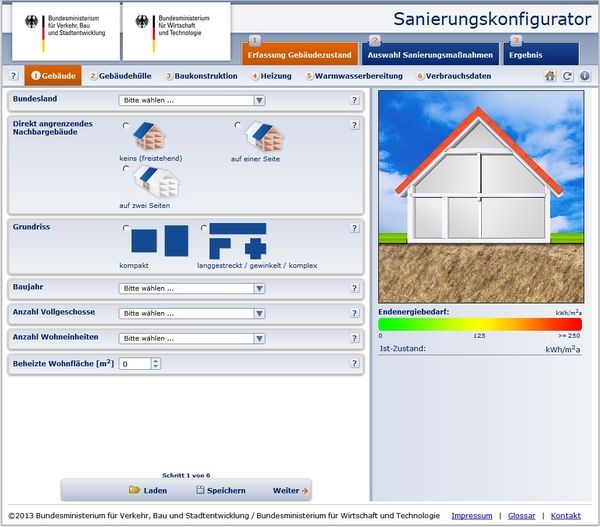Click the question mark left of Gebäude tab

12,76
